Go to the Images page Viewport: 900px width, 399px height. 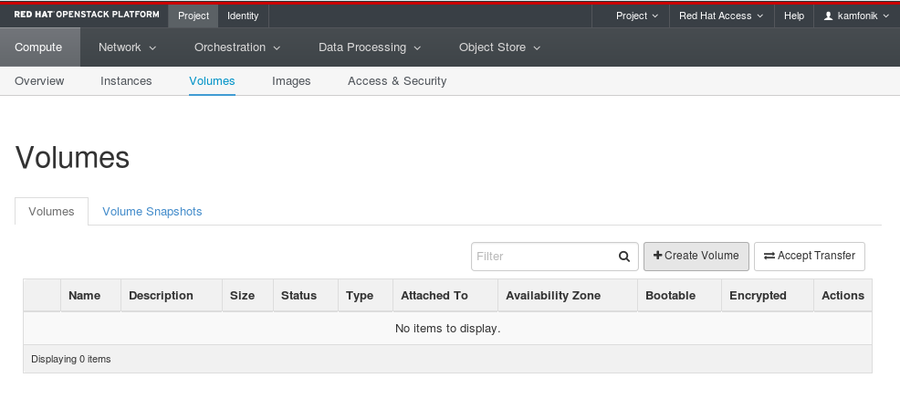pos(292,81)
